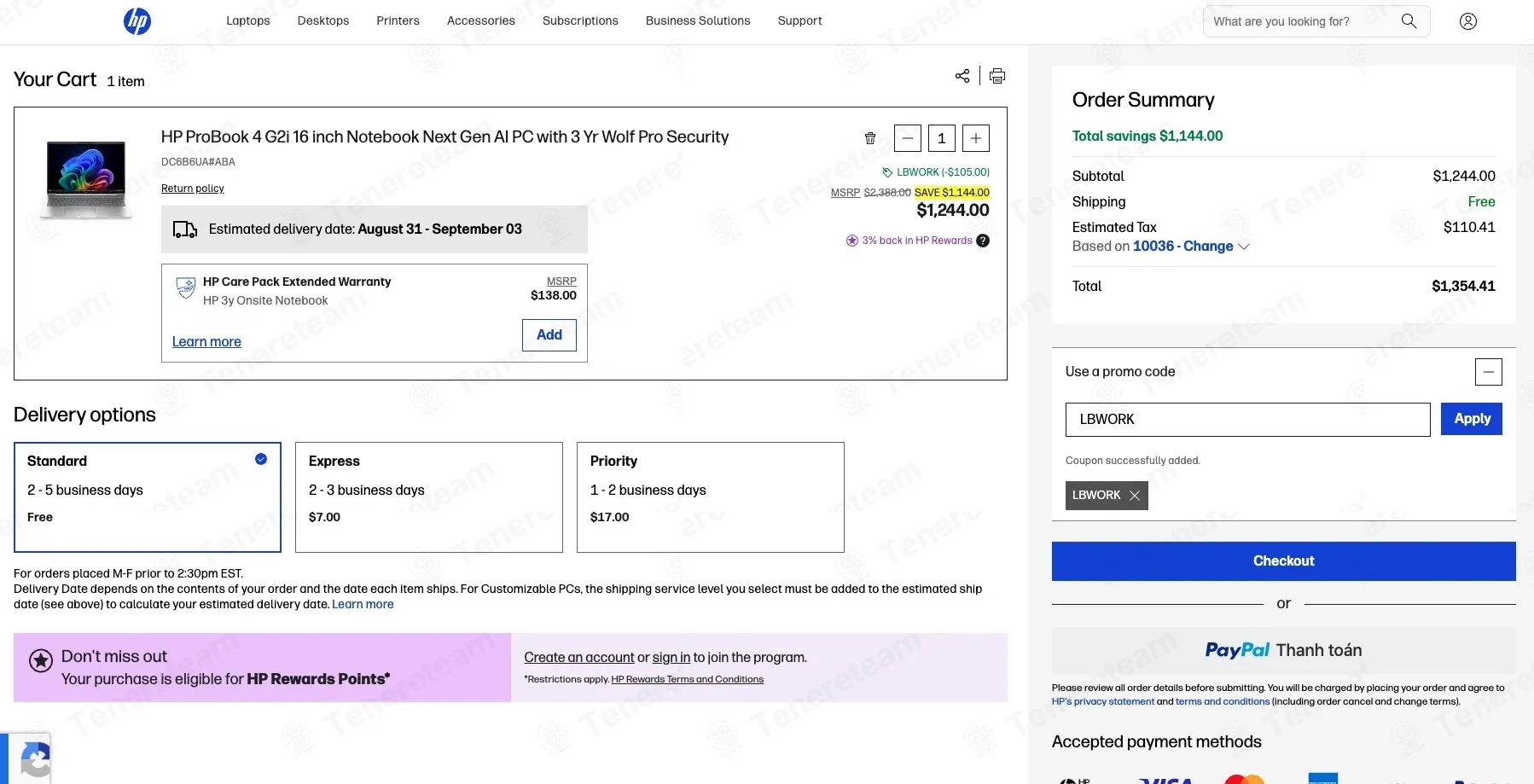Open the search magnifier icon
1534x784 pixels.
pyautogui.click(x=1409, y=21)
